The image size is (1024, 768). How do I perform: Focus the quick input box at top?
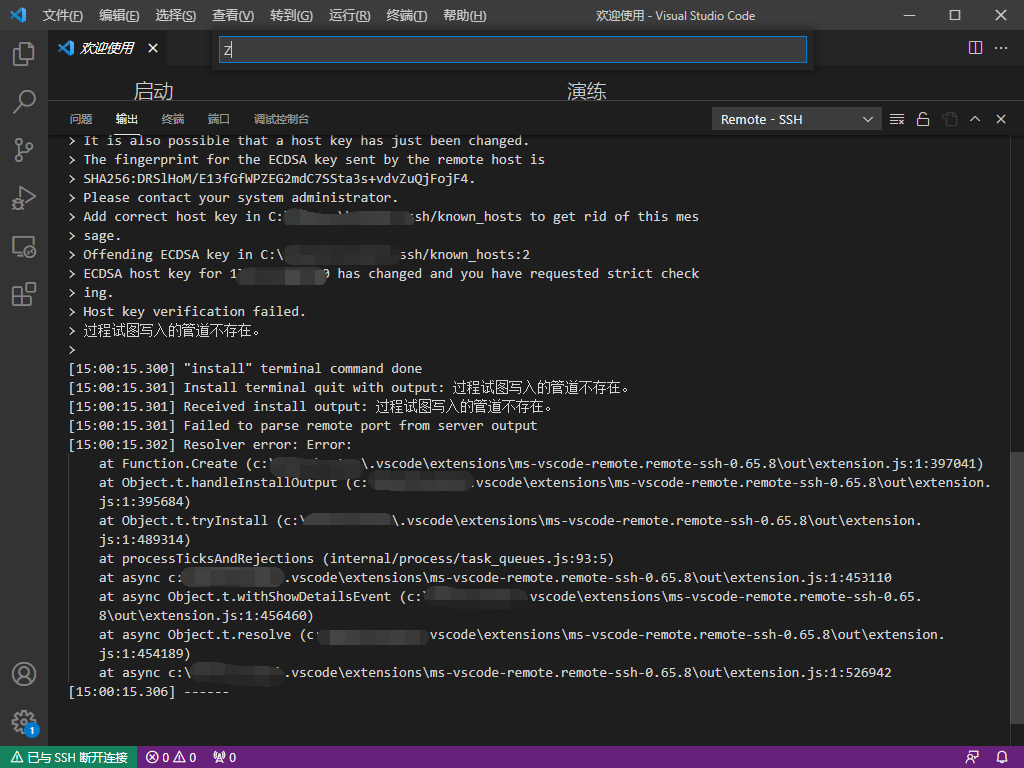513,50
